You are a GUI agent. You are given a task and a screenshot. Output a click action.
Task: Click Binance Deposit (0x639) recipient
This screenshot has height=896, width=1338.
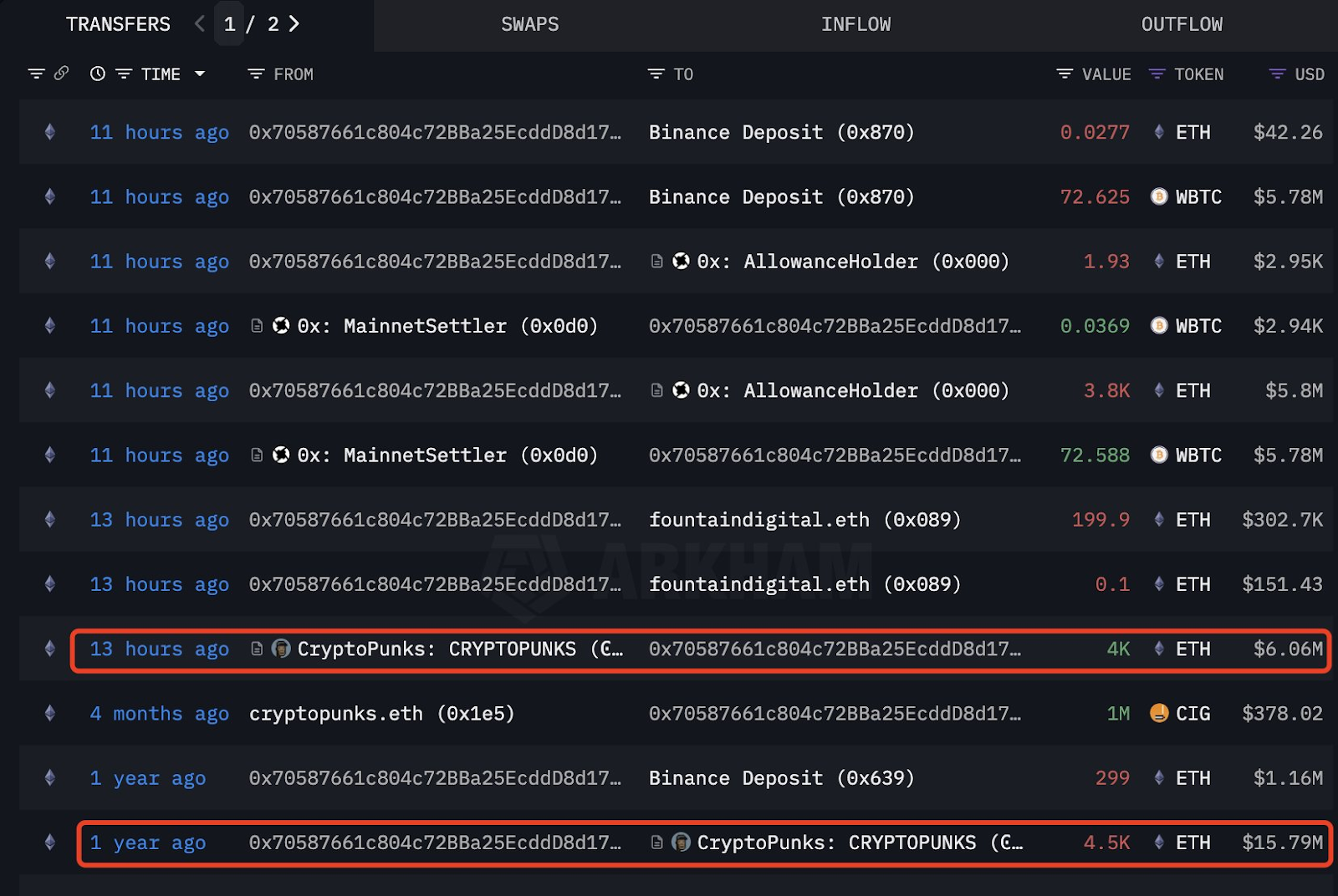[x=781, y=778]
